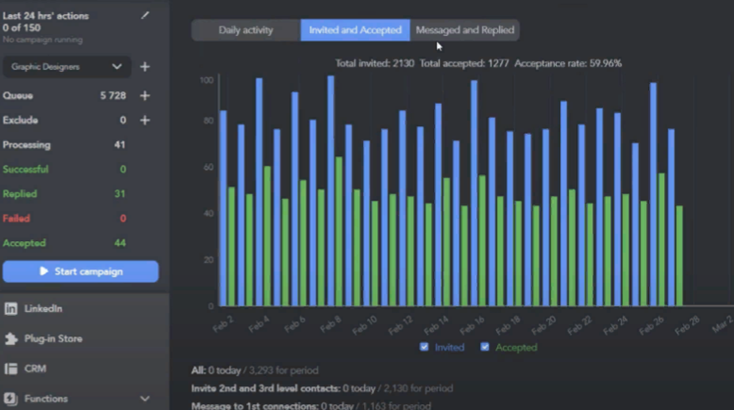Click the All: 0 today summary line

pyautogui.click(x=255, y=370)
